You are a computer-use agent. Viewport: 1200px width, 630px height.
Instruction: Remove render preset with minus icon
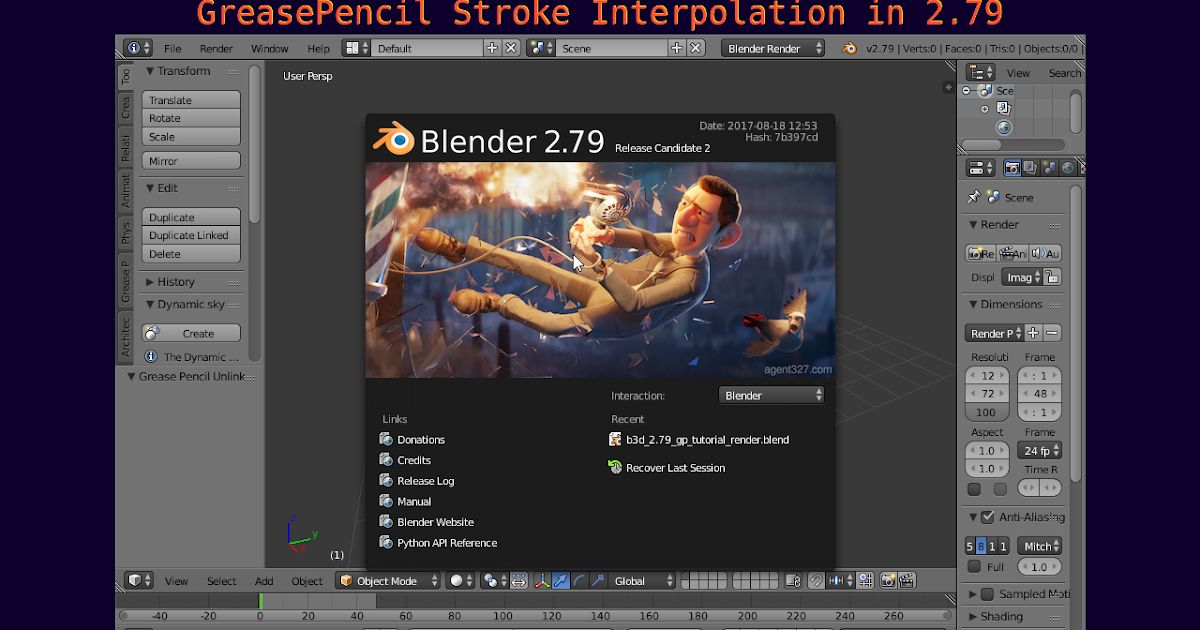pos(1052,333)
